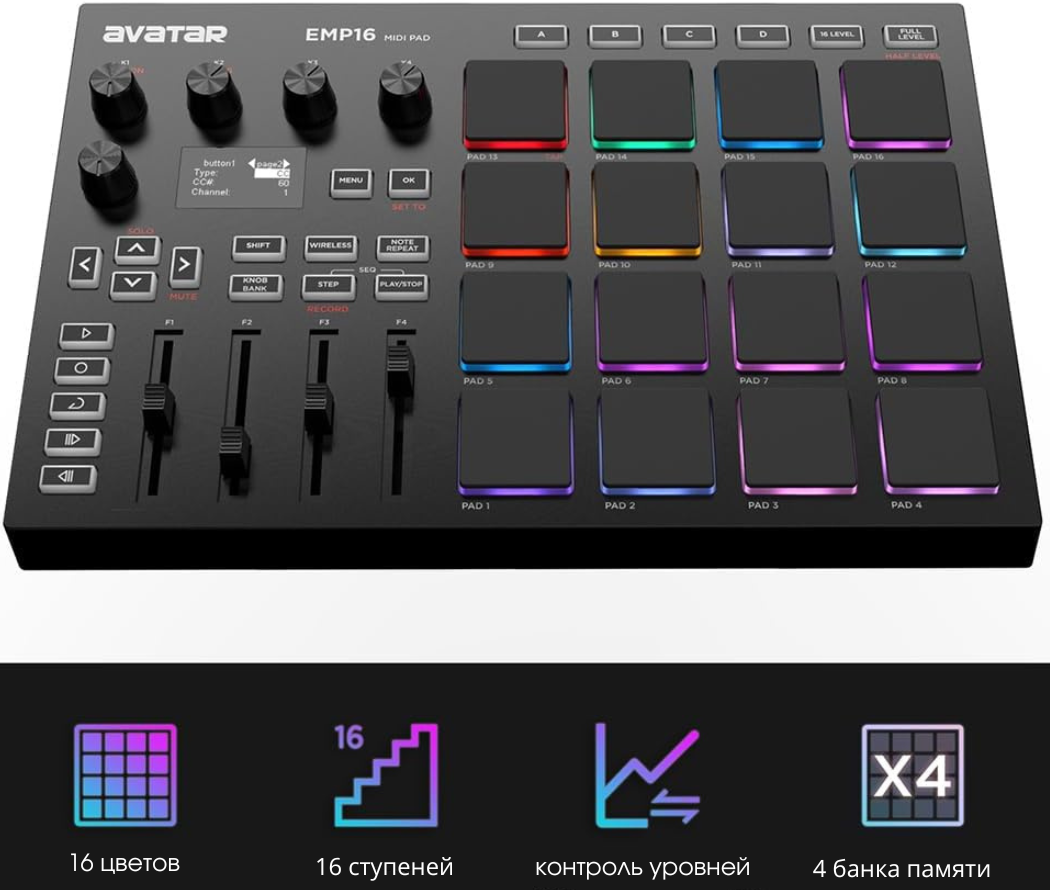1050x890 pixels.
Task: Toggle the FULL LEVEL button
Action: [910, 35]
